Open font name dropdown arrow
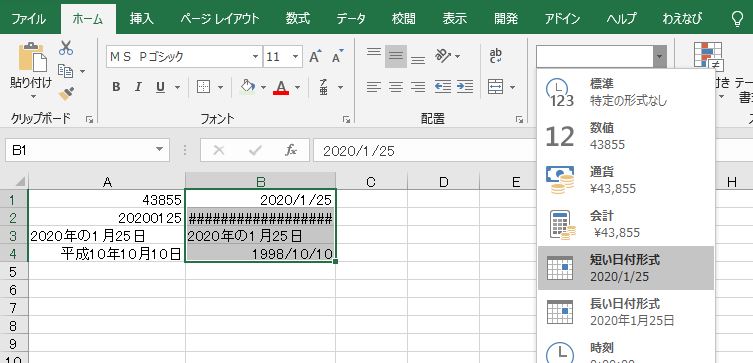This screenshot has height=363, width=753. coord(255,57)
